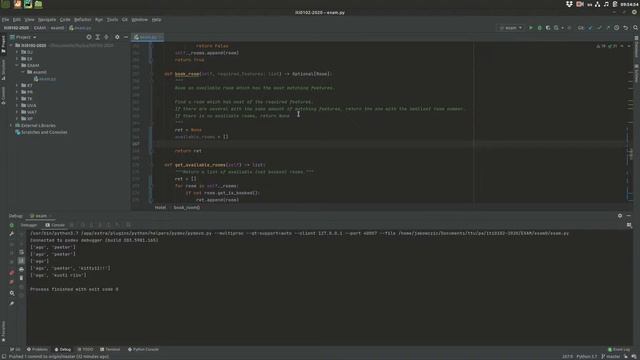Hide the Project panel minus button
This screenshot has width=640, height=360.
[126, 37]
